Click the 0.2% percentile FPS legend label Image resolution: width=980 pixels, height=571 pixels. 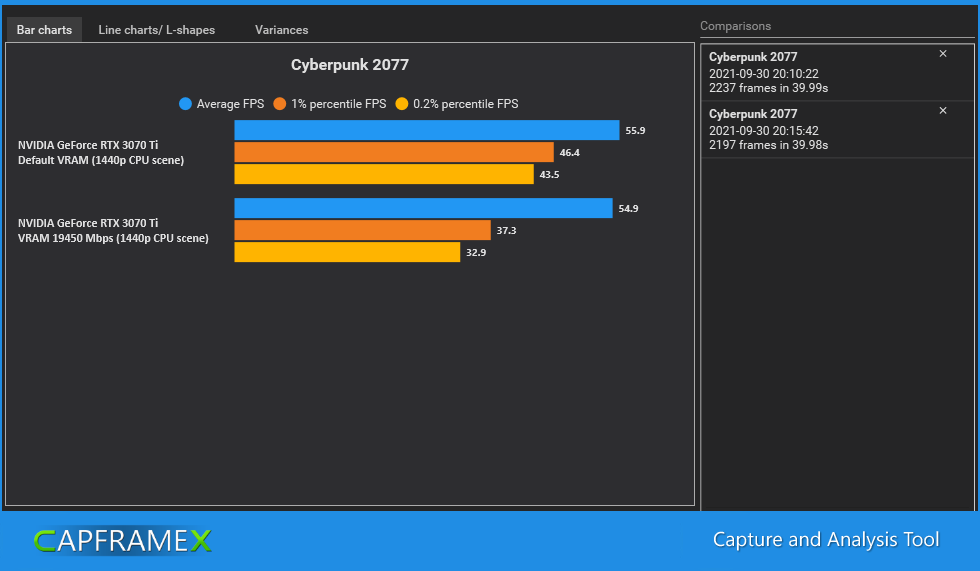[466, 104]
